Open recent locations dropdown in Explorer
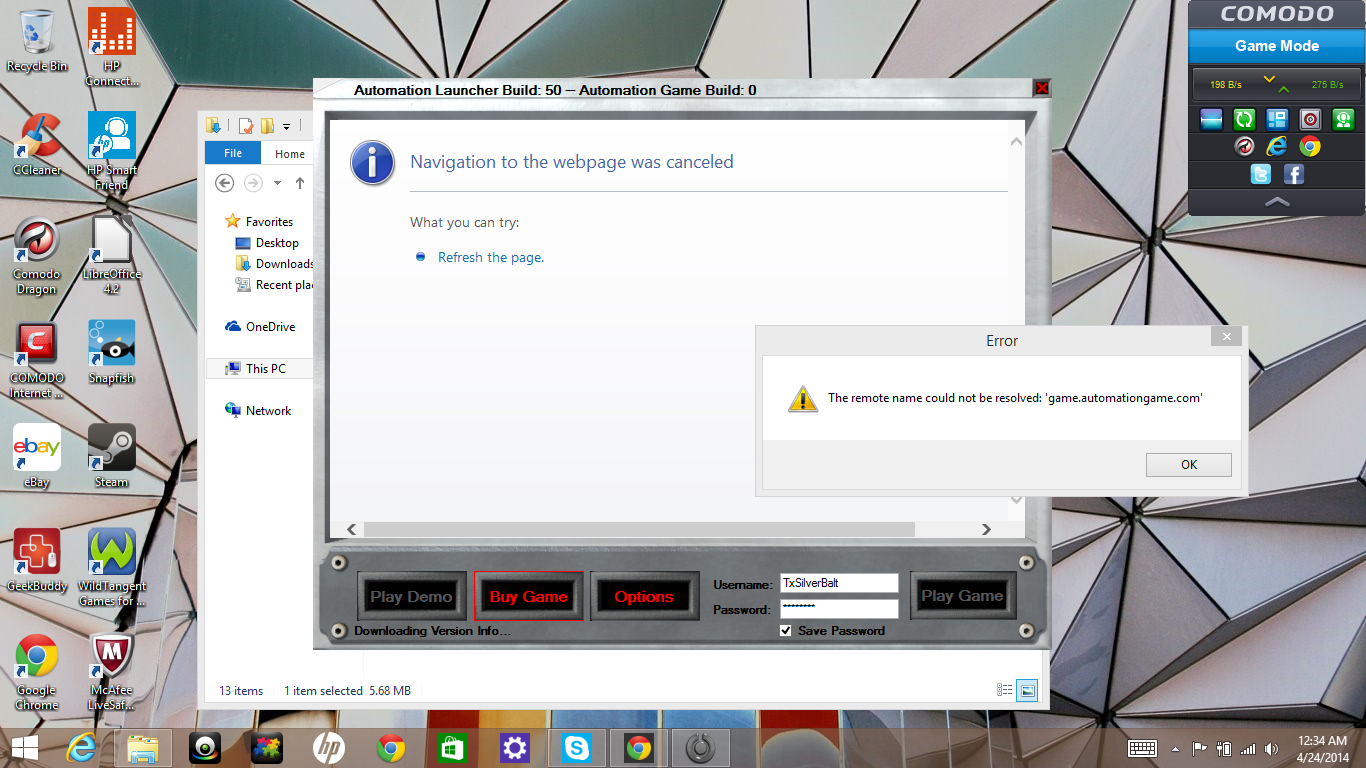The height and width of the screenshot is (768, 1366). [x=277, y=183]
